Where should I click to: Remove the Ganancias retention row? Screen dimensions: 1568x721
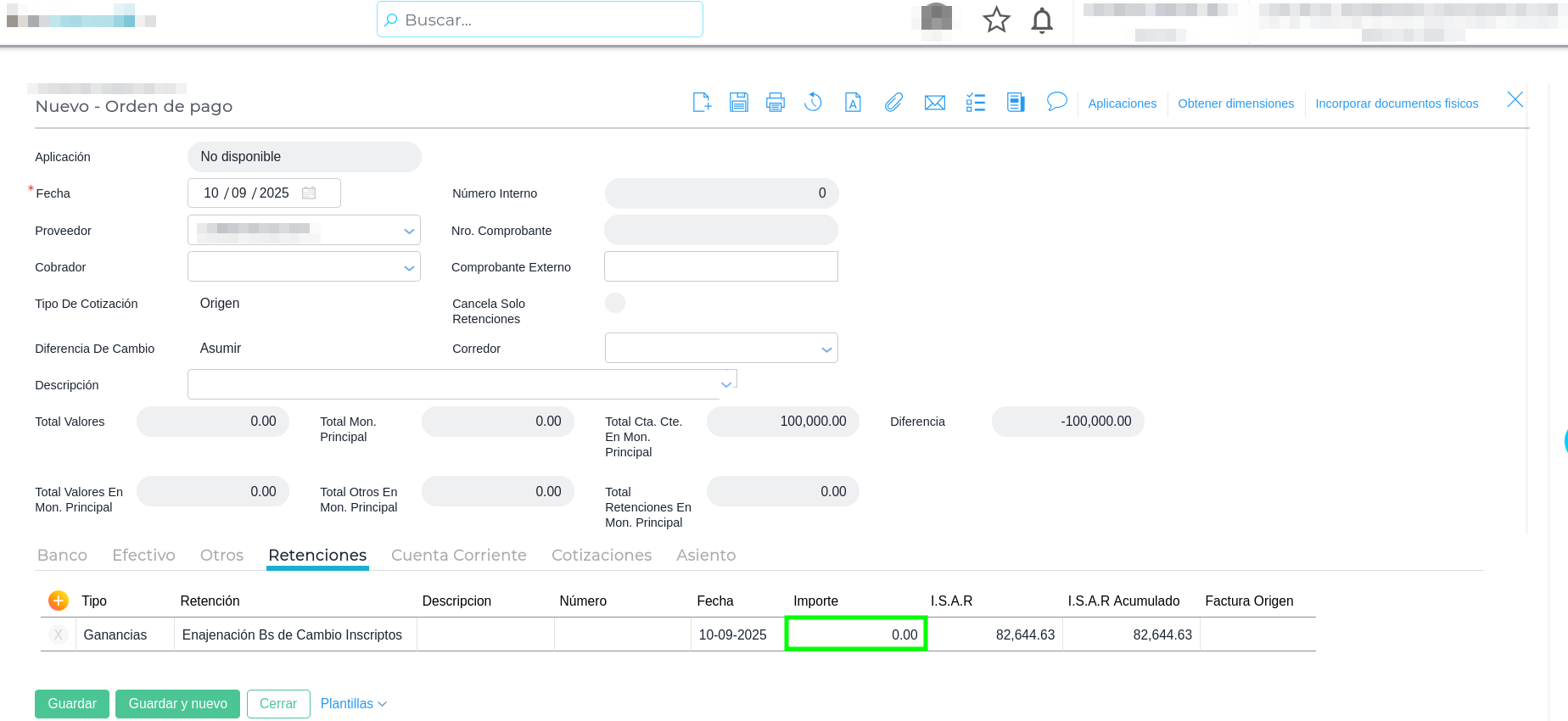(x=59, y=634)
